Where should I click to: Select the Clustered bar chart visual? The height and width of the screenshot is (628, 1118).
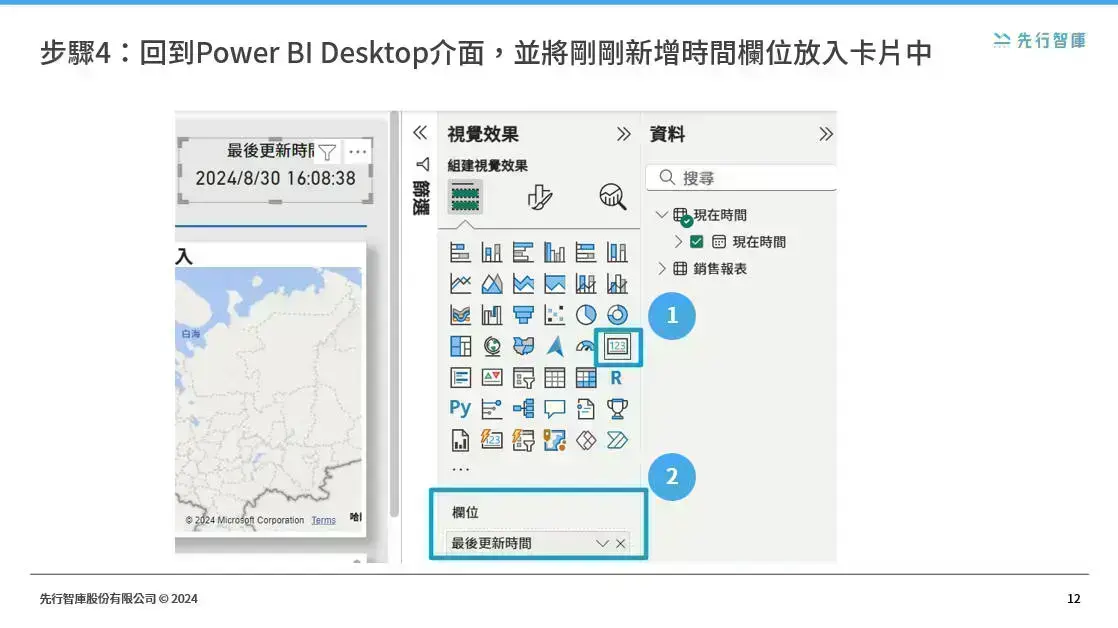(523, 252)
